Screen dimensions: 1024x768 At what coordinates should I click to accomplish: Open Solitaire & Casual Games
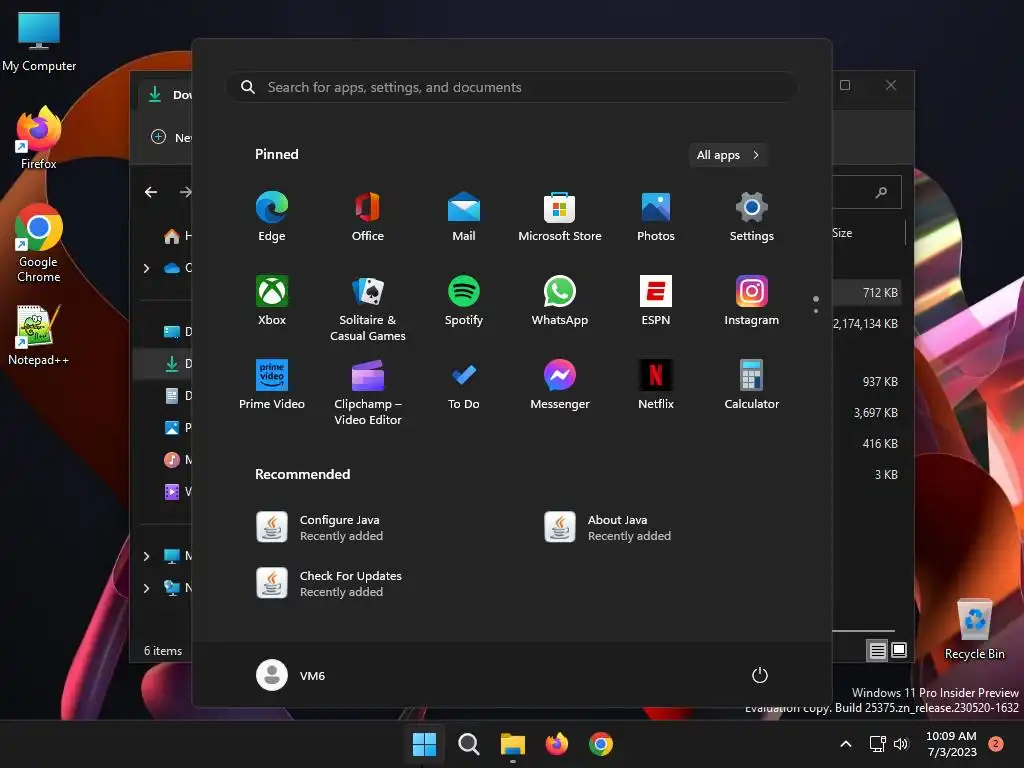pyautogui.click(x=368, y=309)
